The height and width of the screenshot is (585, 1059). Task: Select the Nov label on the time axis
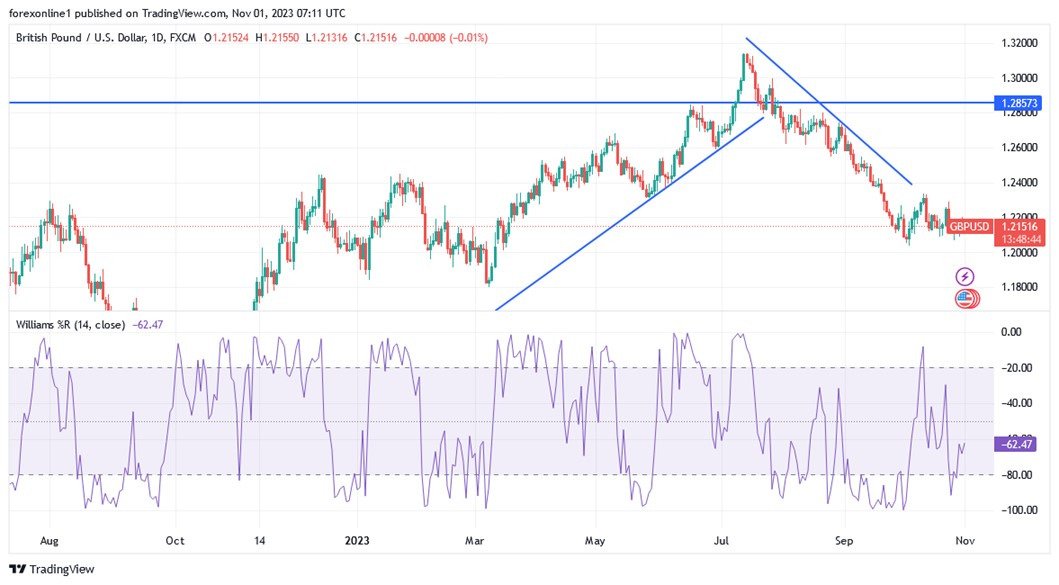click(964, 540)
